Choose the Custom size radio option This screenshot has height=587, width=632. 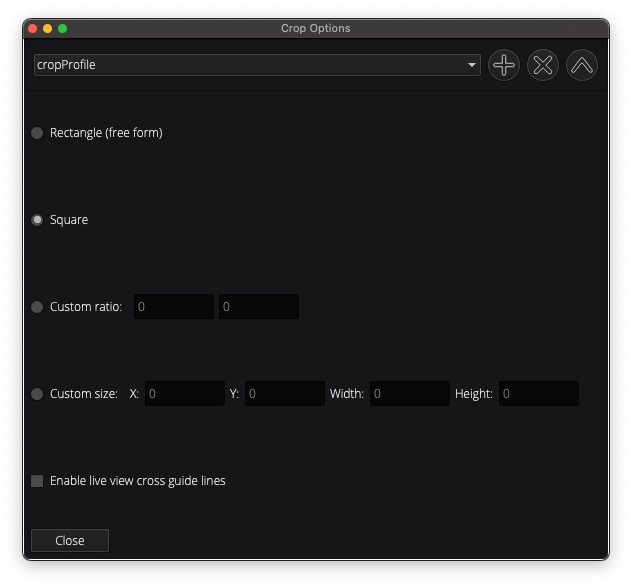click(x=38, y=394)
